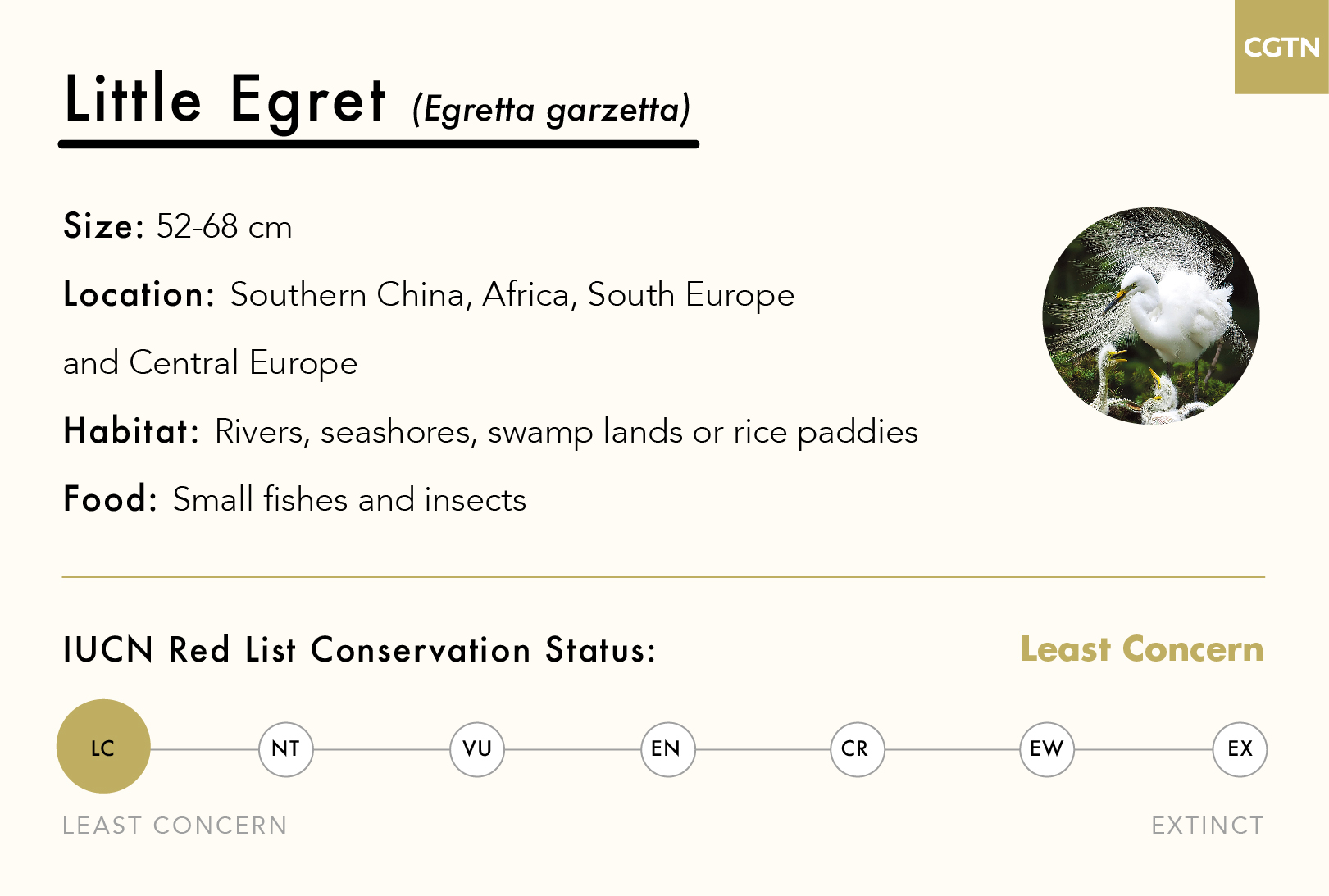Select the CR status circle

coord(857,748)
